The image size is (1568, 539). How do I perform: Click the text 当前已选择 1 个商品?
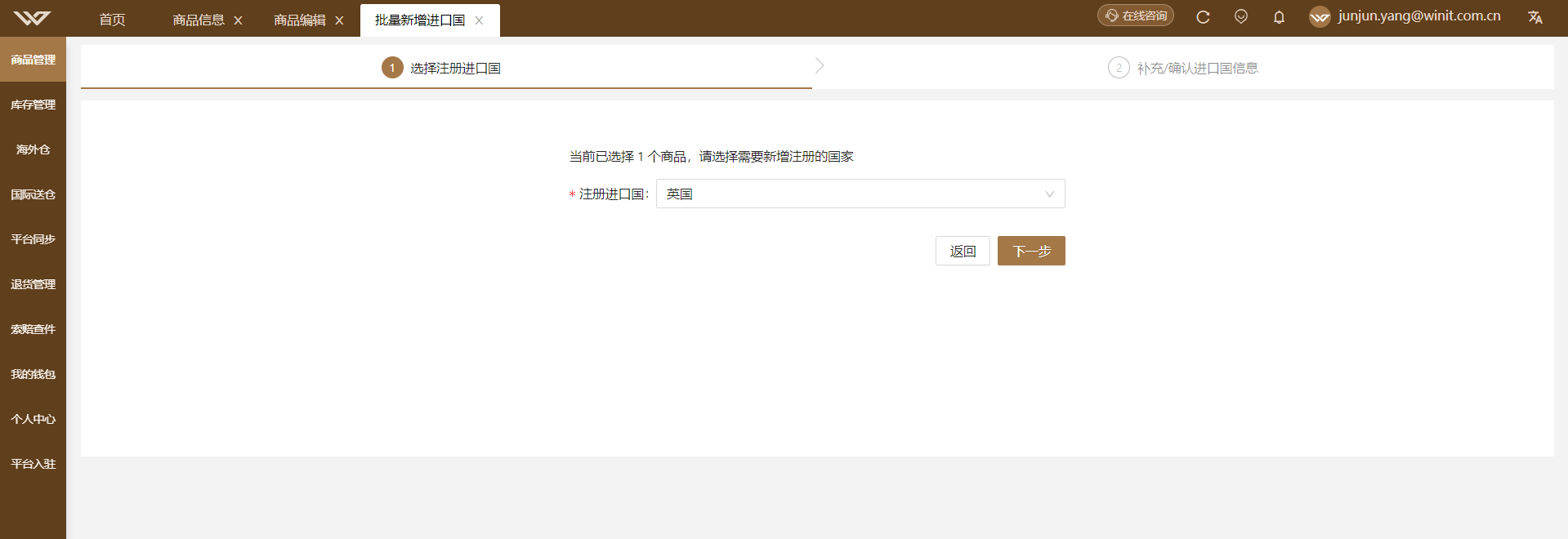628,156
